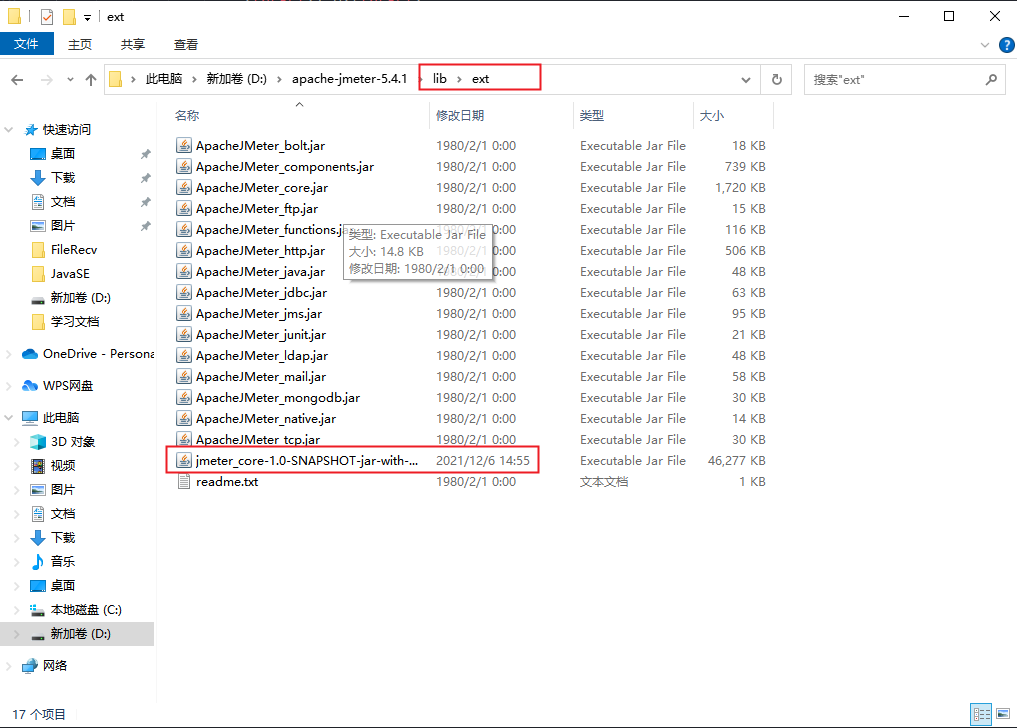Switch to the 主页 ribbon tab
Image resolution: width=1017 pixels, height=728 pixels.
point(80,44)
